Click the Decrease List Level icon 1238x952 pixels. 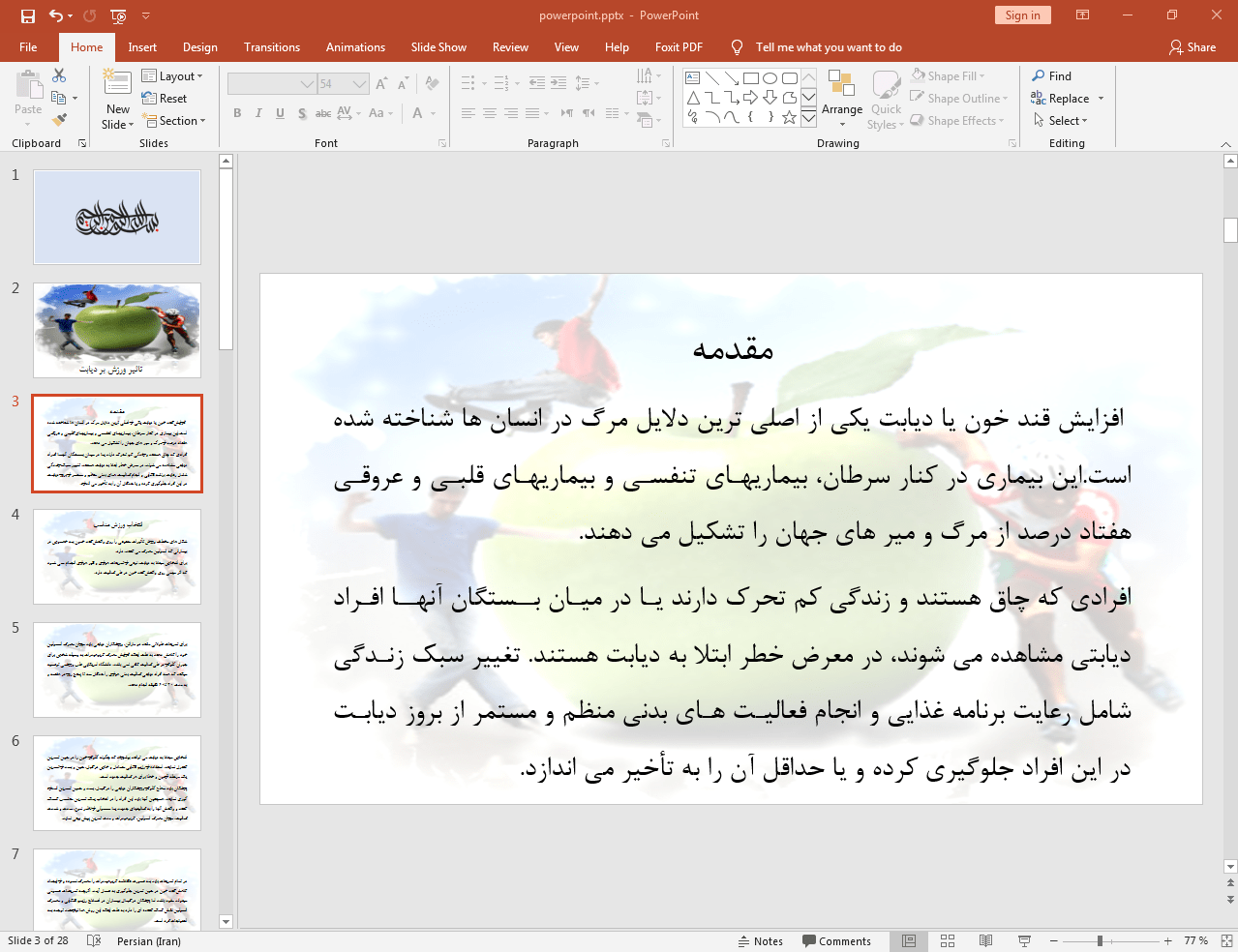537,83
